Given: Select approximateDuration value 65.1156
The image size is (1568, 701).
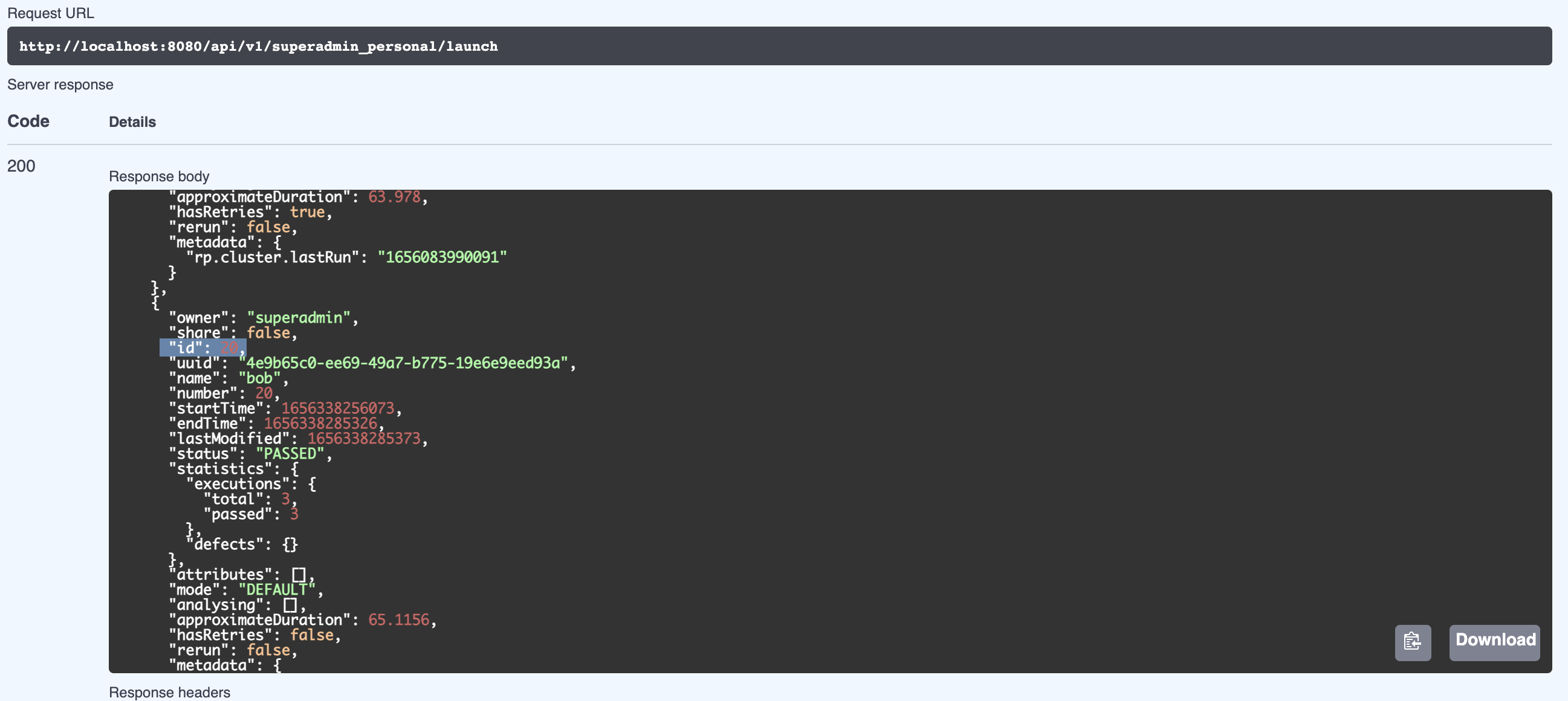Looking at the screenshot, I should pos(399,619).
